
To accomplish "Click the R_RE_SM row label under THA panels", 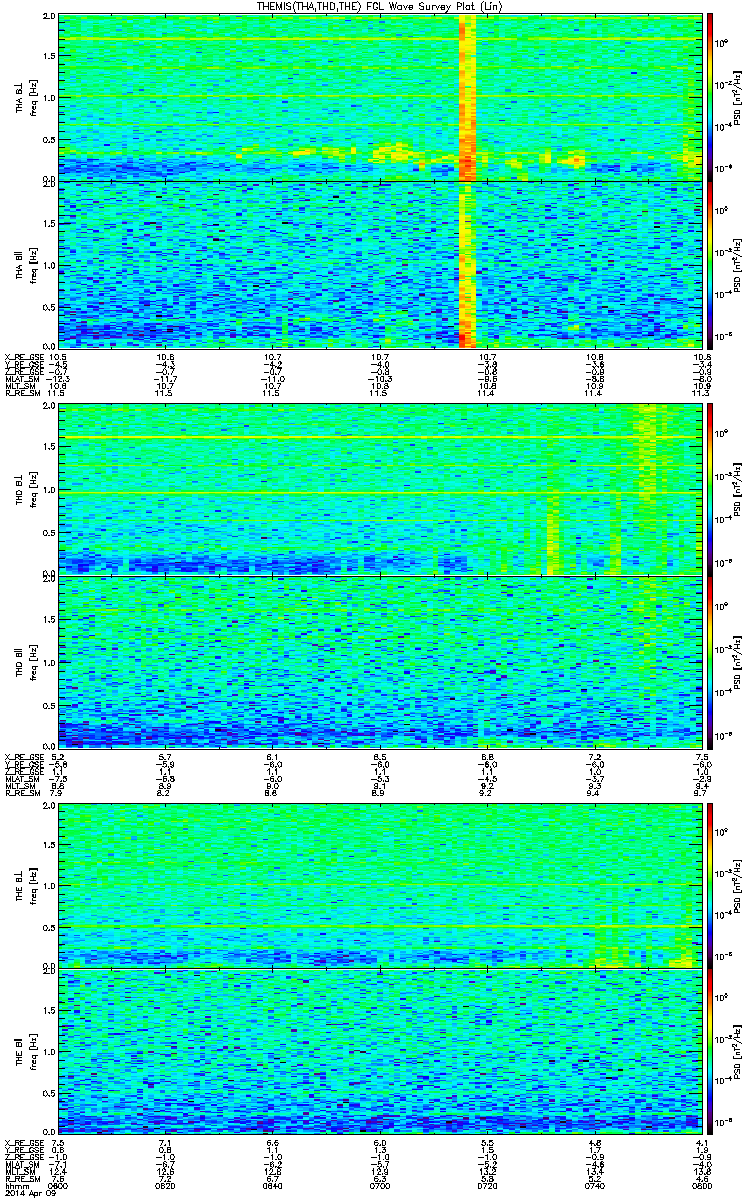I will coord(22,395).
